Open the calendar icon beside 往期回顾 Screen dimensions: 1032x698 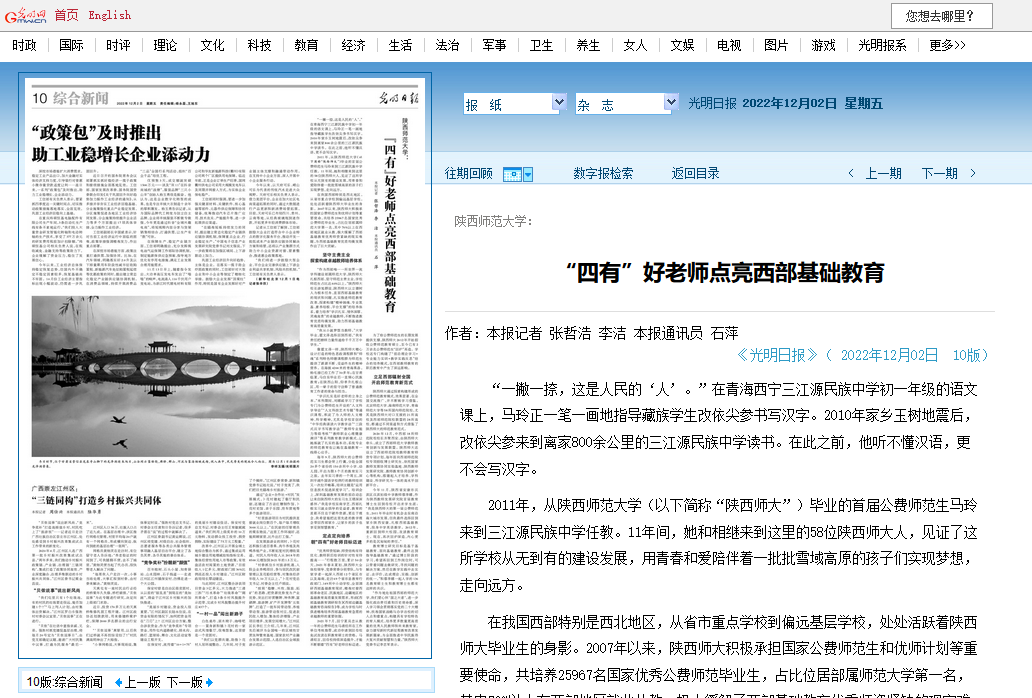[517, 174]
